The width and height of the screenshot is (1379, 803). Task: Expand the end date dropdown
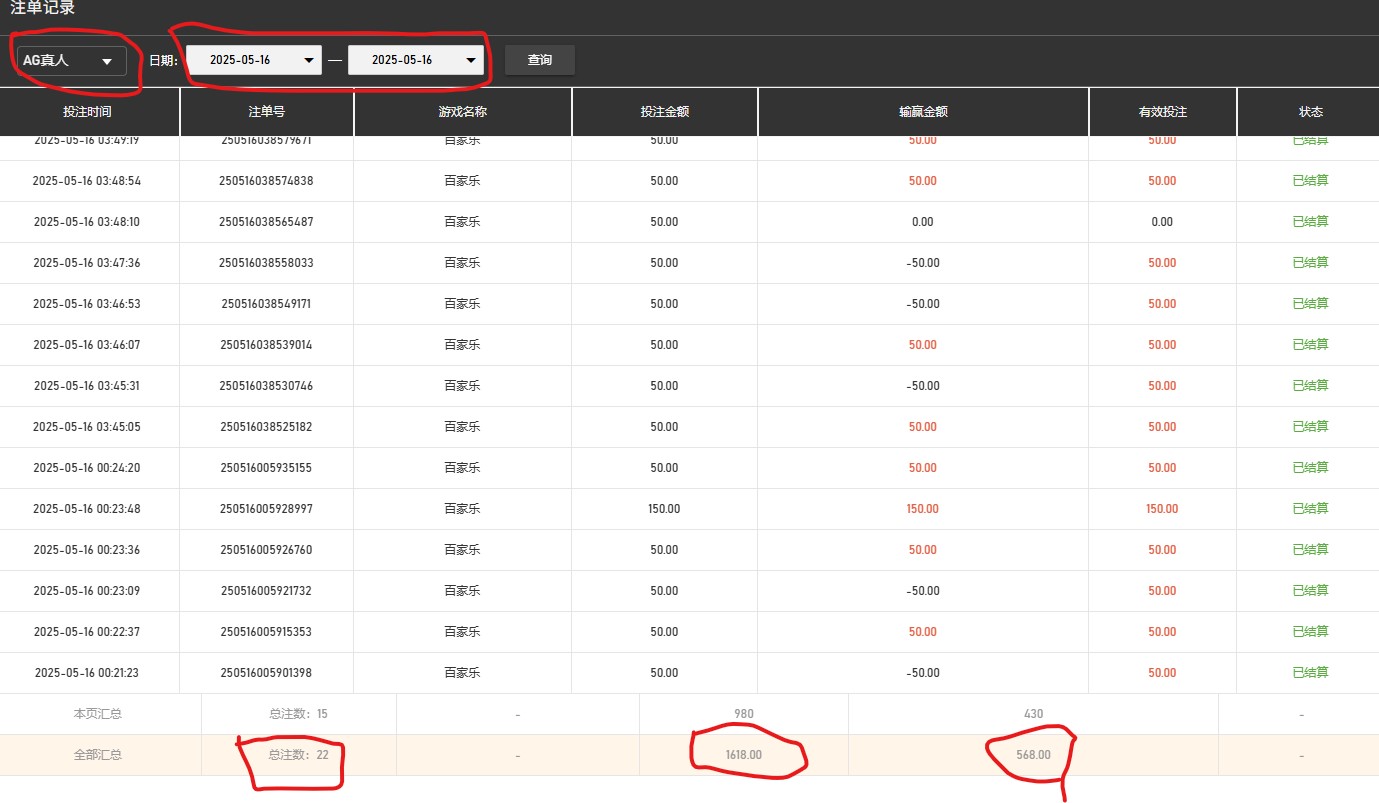click(x=415, y=60)
